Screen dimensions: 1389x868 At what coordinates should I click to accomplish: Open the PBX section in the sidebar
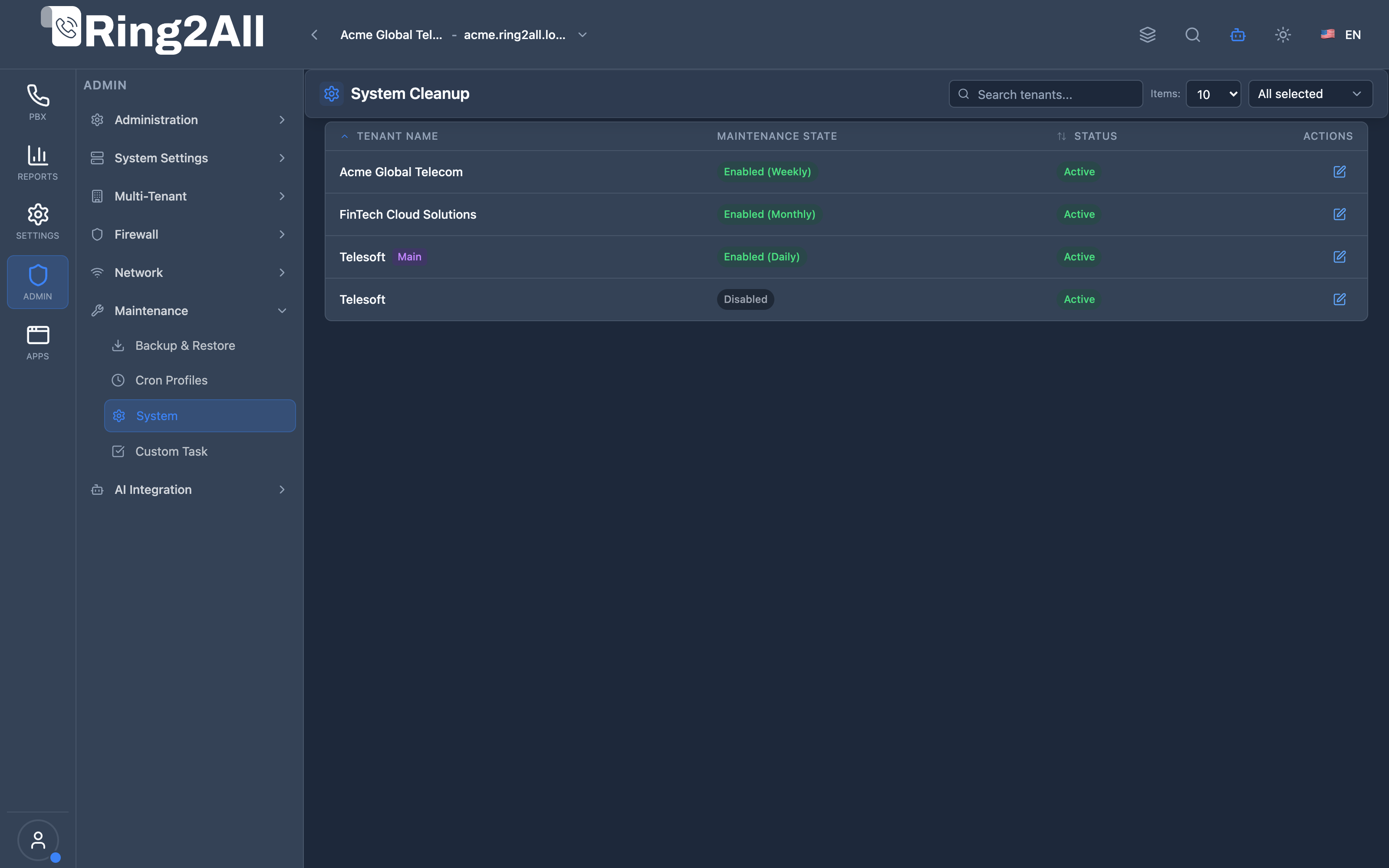[38, 102]
